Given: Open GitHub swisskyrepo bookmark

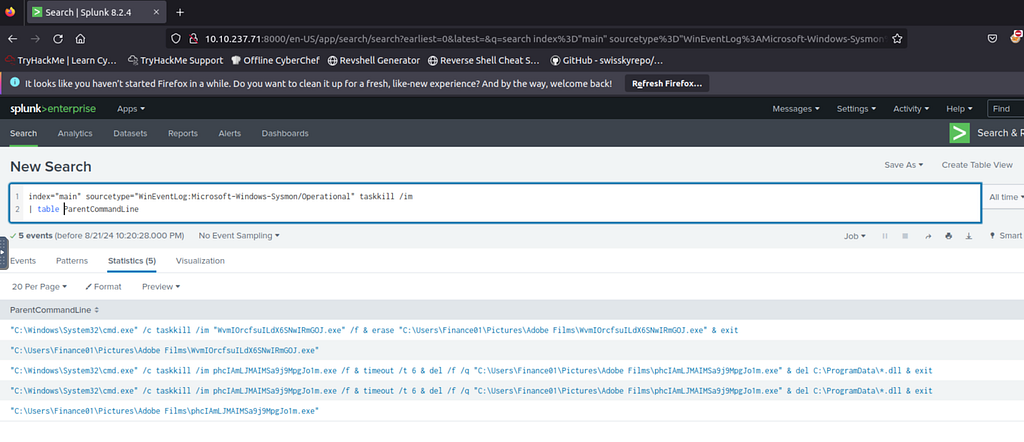Looking at the screenshot, I should coord(607,60).
